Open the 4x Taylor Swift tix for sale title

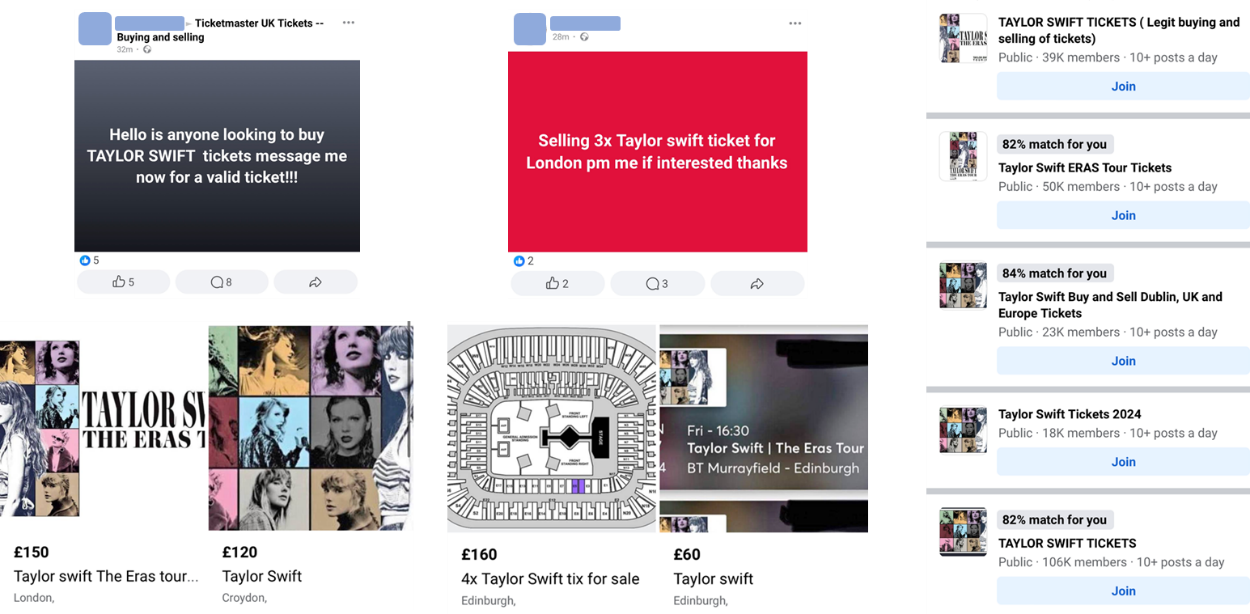(x=550, y=579)
